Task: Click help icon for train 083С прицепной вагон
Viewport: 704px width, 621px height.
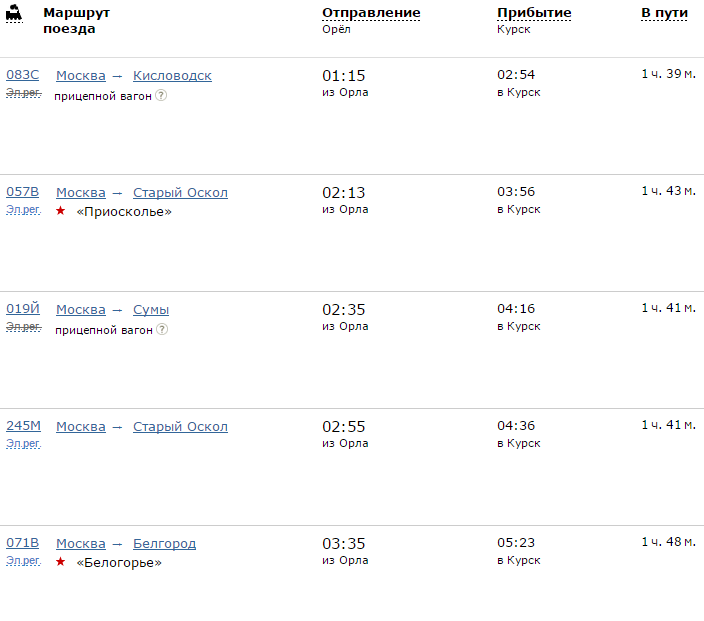Action: pos(161,96)
